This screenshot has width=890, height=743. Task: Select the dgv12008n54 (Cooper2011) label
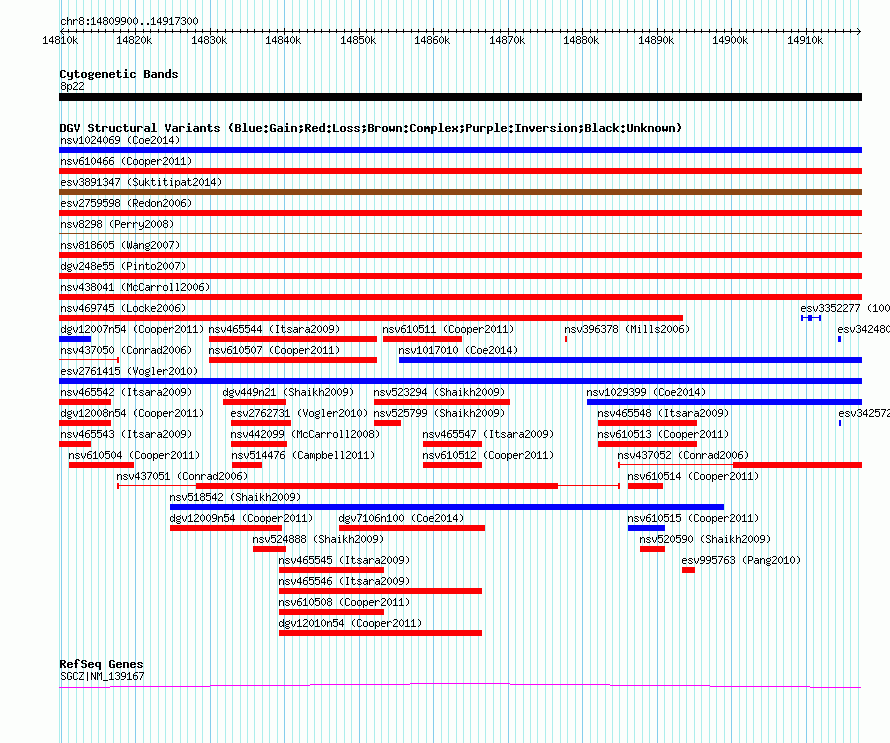pos(132,413)
